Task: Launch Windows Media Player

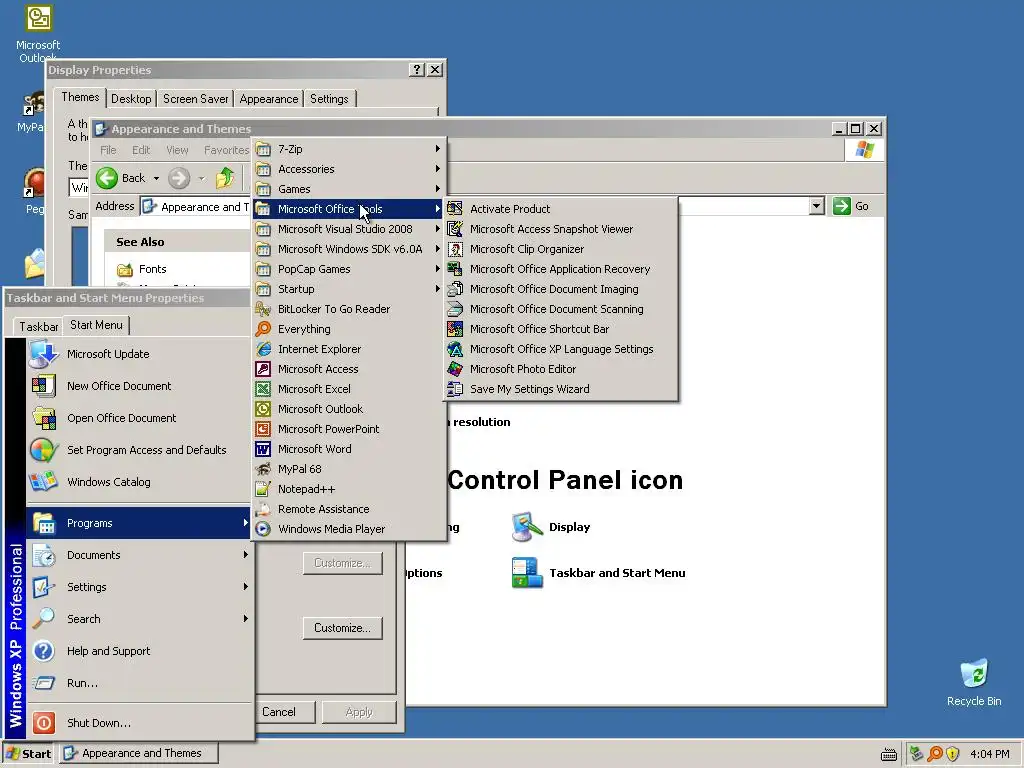Action: [349, 530]
